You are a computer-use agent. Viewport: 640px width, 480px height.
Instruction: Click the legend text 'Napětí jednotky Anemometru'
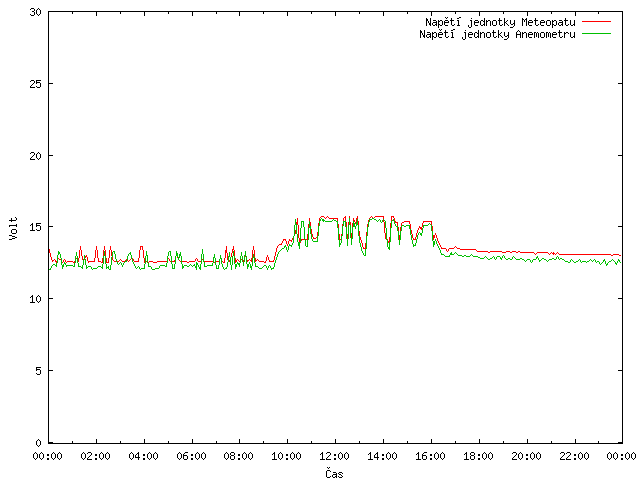(x=497, y=34)
